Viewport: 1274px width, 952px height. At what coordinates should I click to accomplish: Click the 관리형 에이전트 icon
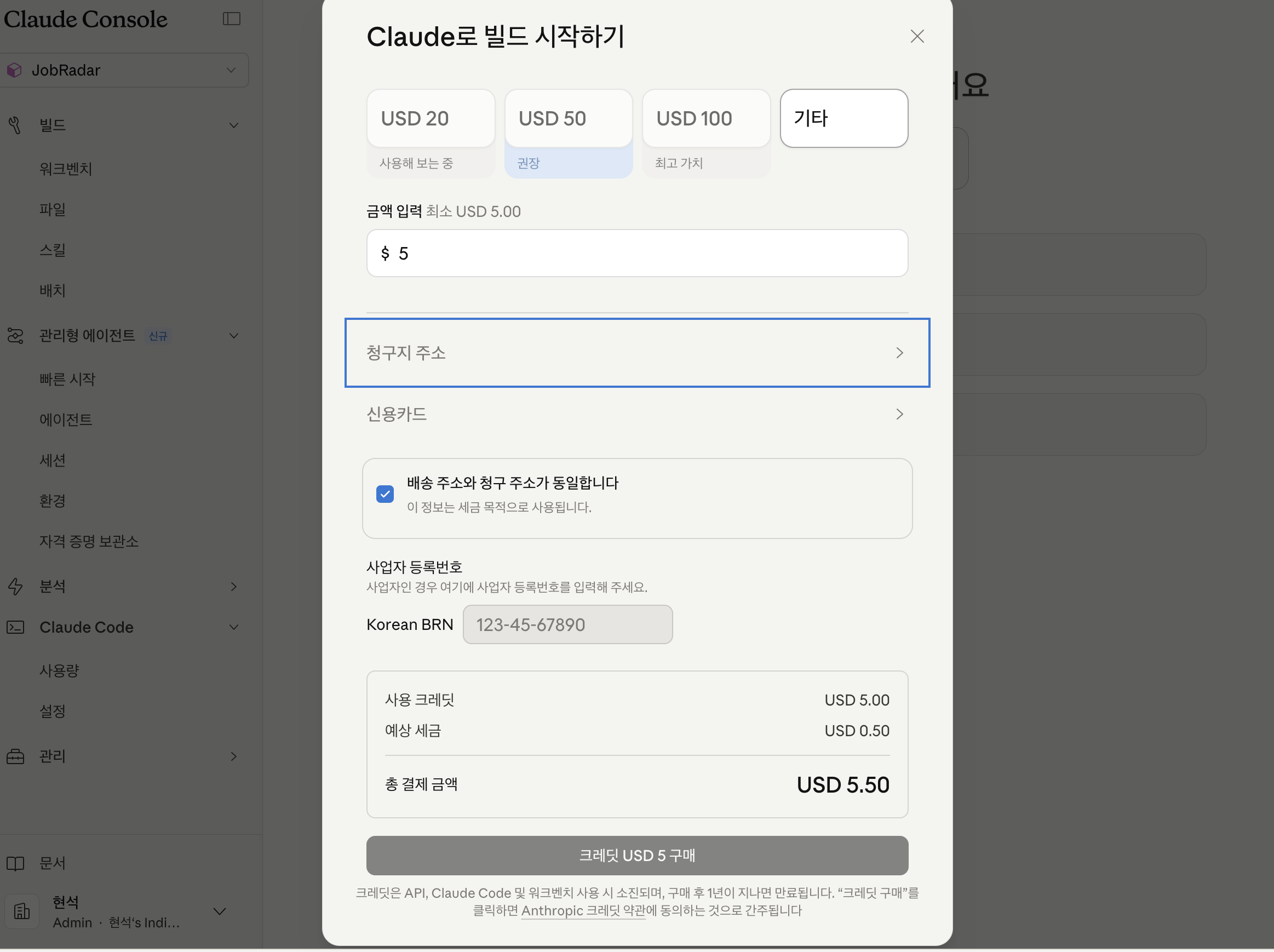[15, 335]
